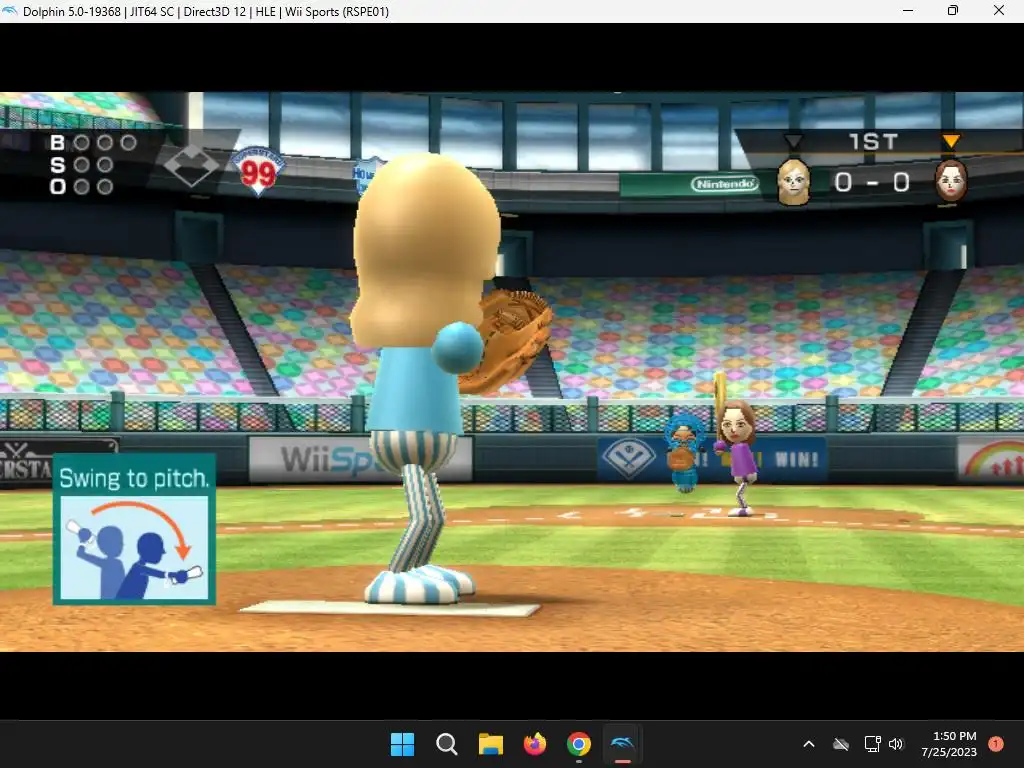Launch Firefox from the taskbar
This screenshot has height=768, width=1024.
tap(535, 744)
